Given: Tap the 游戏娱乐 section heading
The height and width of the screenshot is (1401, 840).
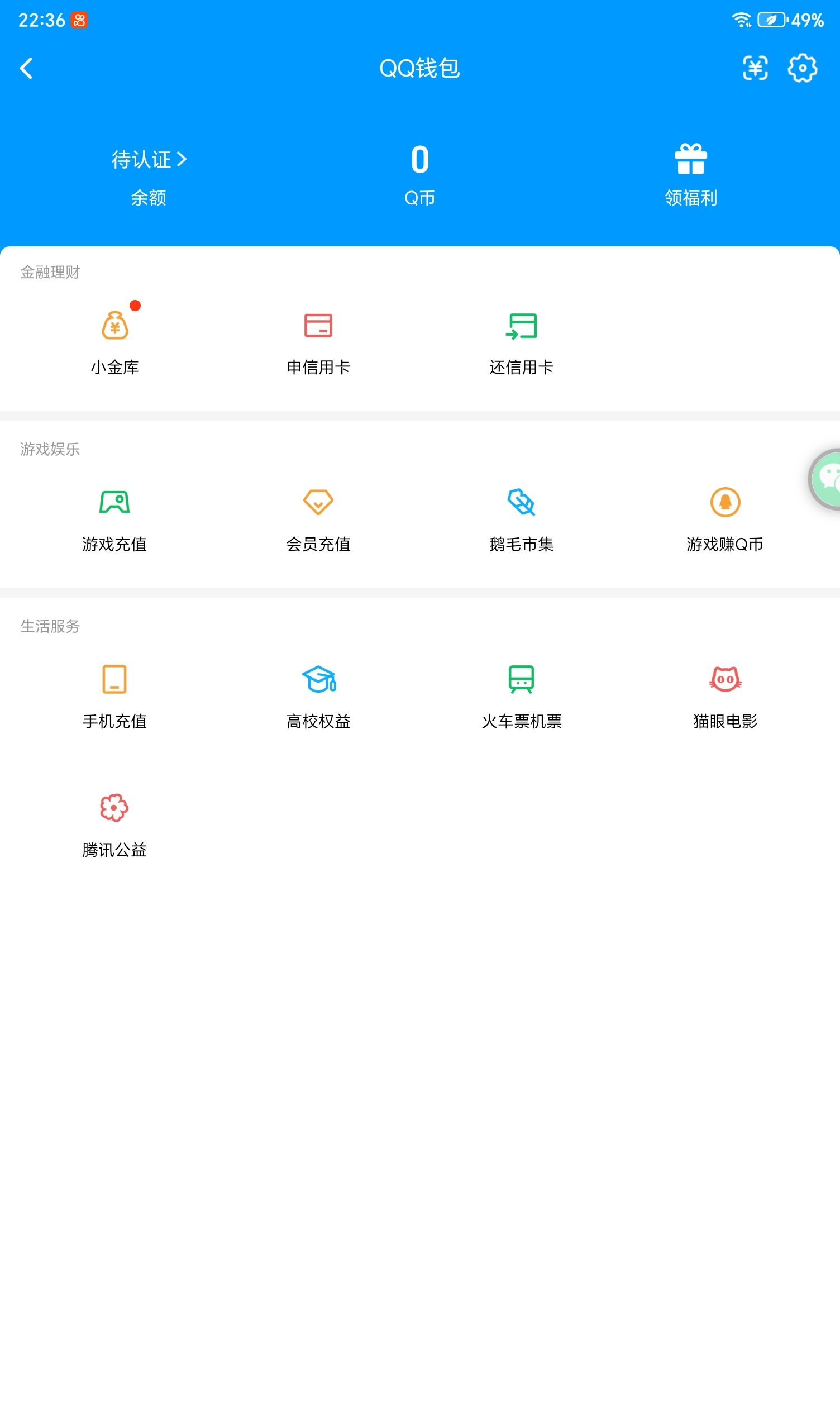Looking at the screenshot, I should 50,449.
